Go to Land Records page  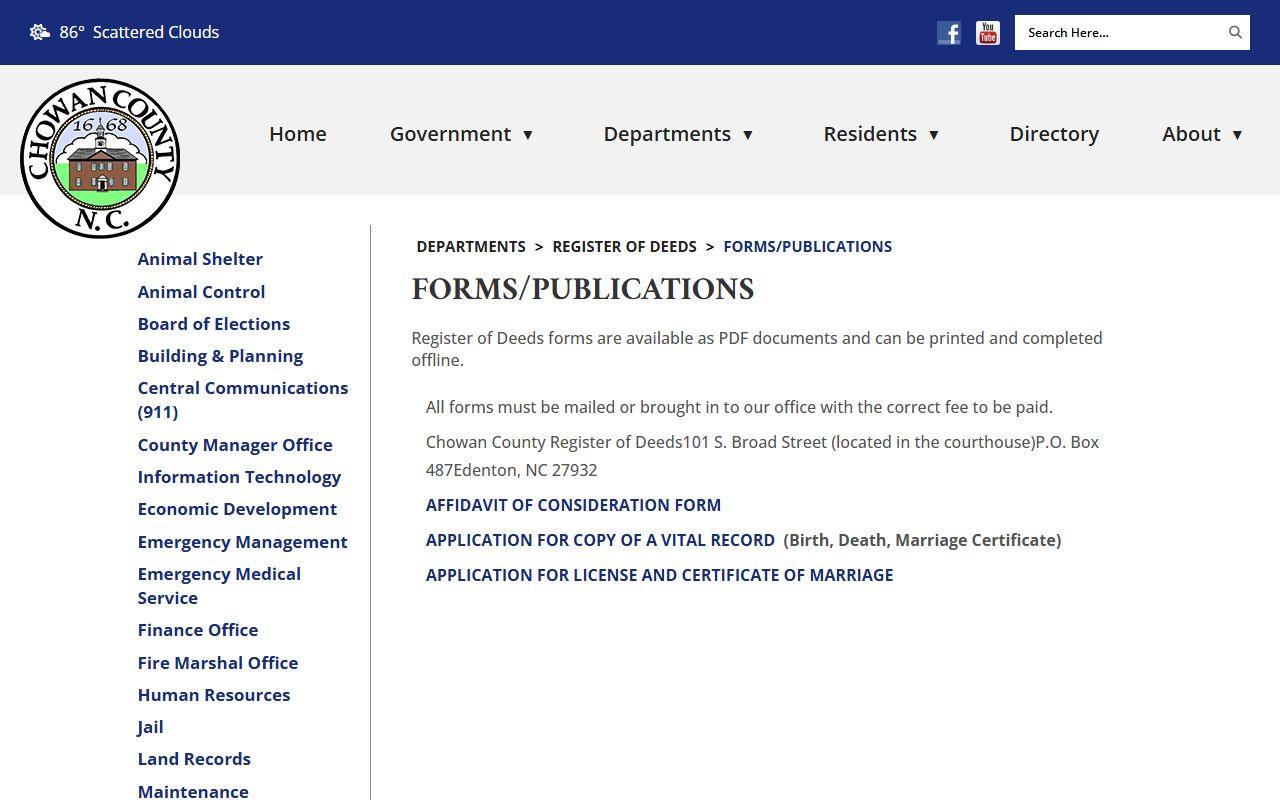point(194,759)
